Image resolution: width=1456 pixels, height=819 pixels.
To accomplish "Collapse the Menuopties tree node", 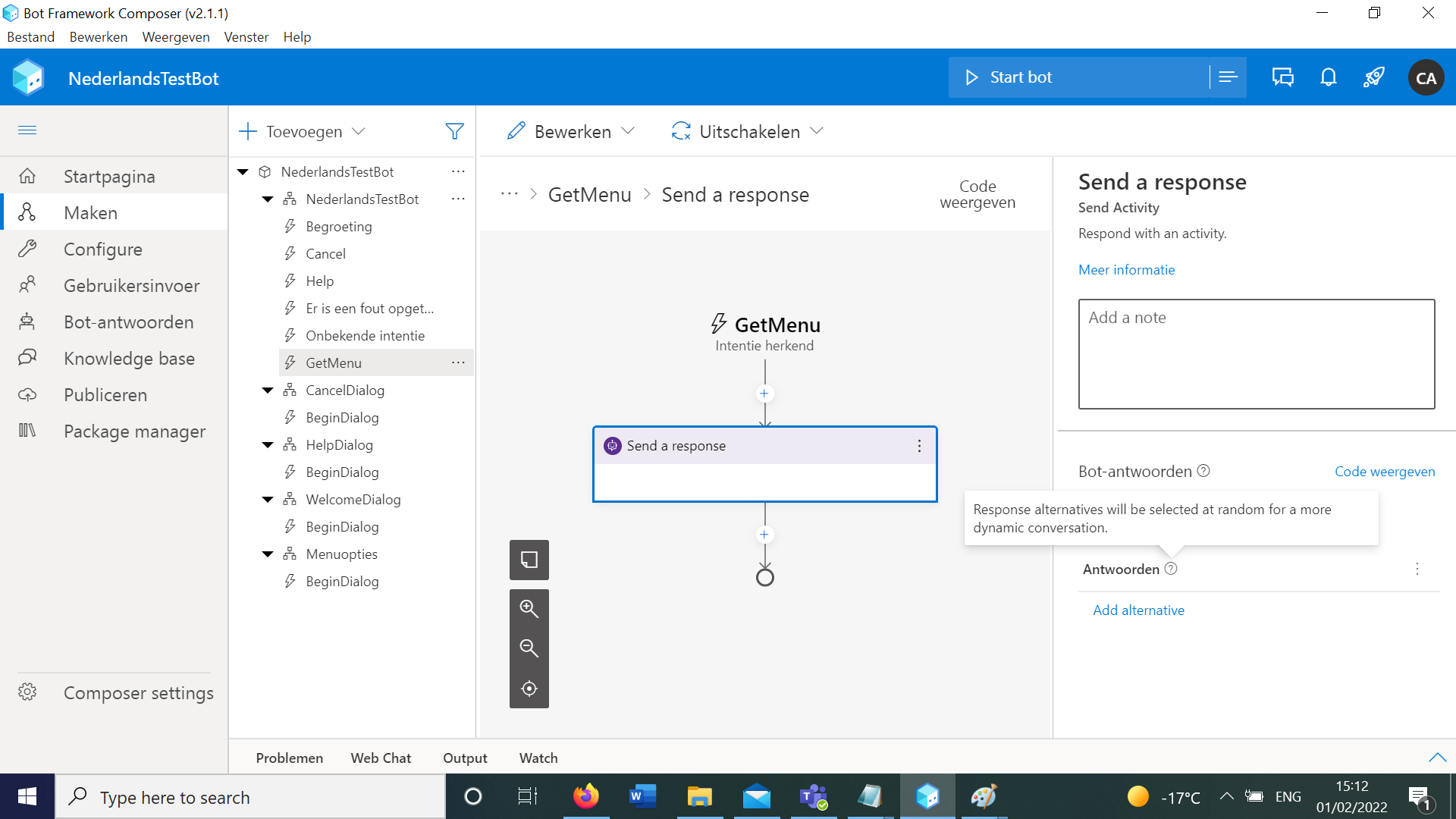I will pyautogui.click(x=268, y=554).
